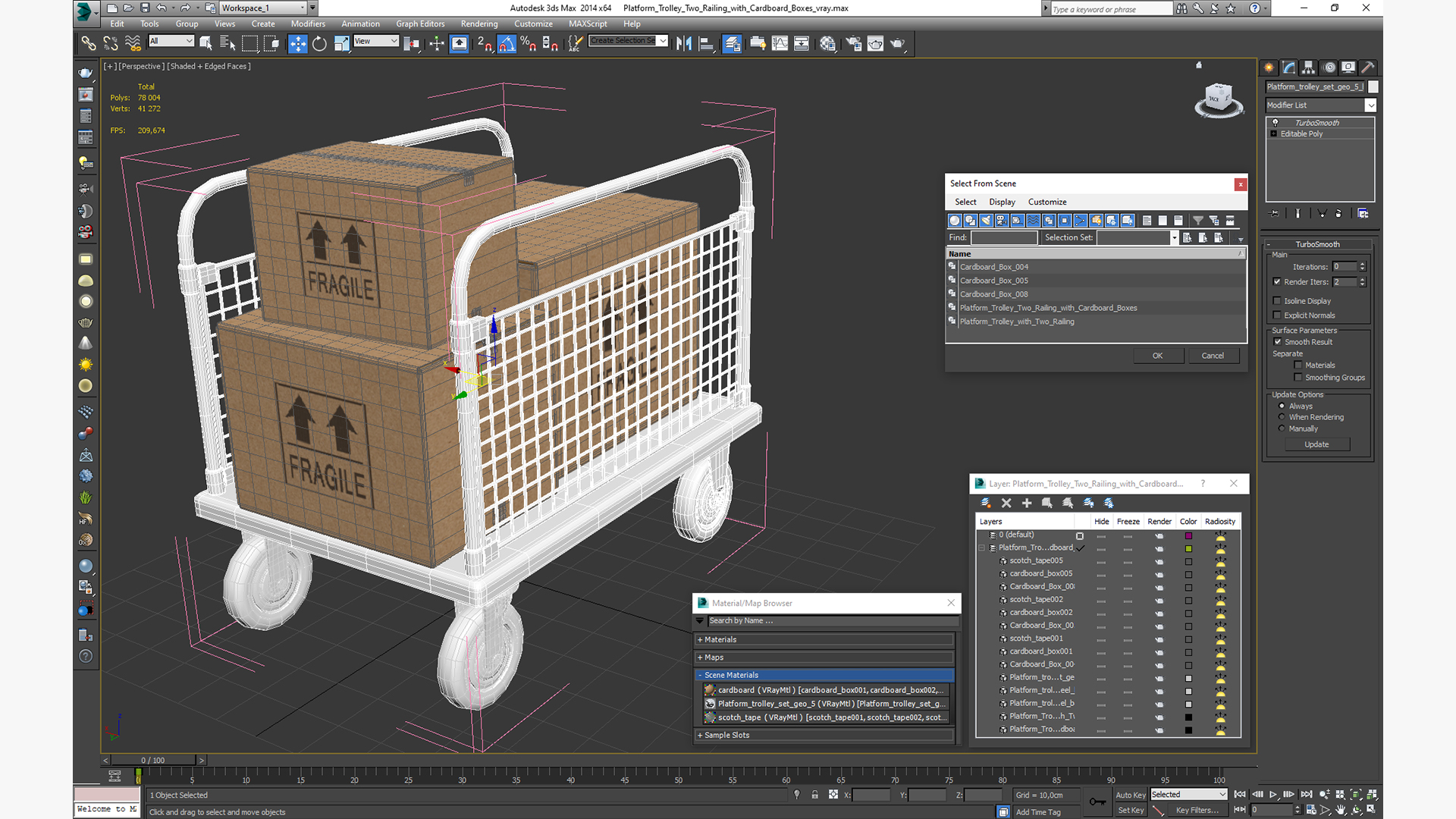
Task: Open the Create Selection Set dropdown
Action: coord(663,41)
